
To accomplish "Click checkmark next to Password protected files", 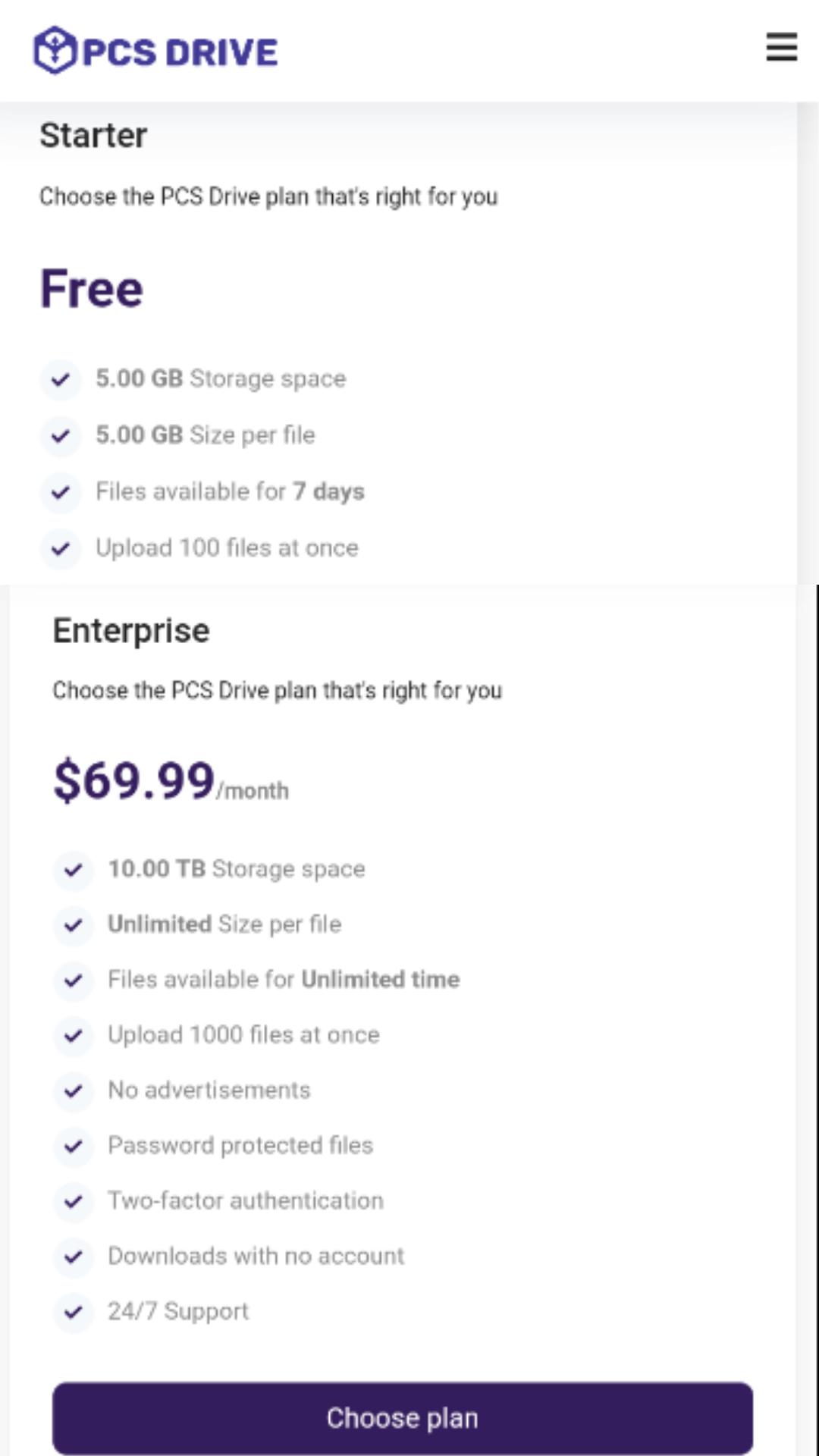I will click(74, 1146).
